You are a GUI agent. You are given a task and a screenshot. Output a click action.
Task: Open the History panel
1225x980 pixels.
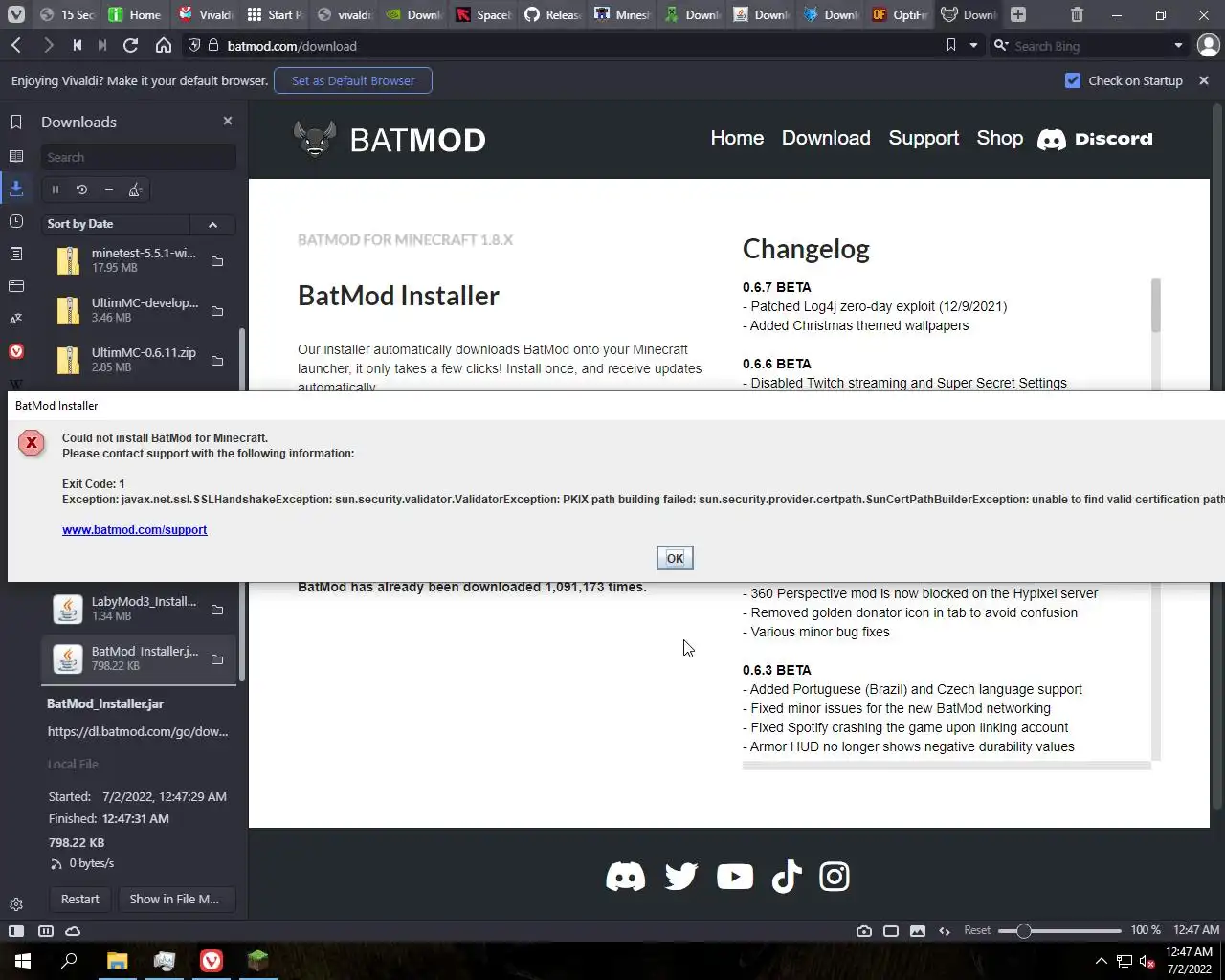pos(16,221)
